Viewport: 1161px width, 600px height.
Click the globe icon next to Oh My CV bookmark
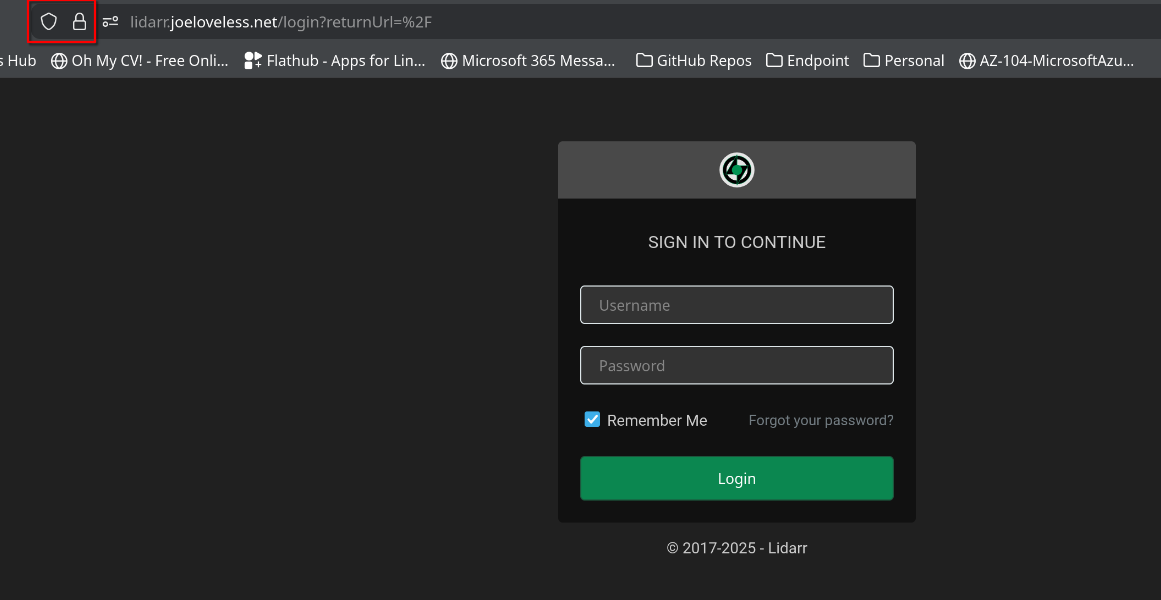pos(62,60)
